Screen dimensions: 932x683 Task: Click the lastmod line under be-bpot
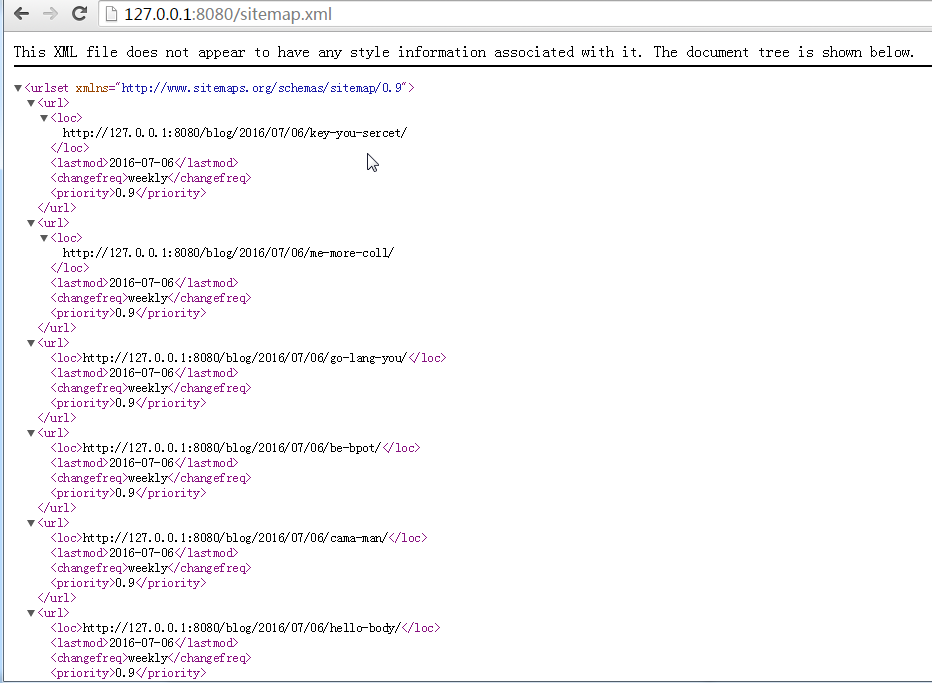[144, 462]
